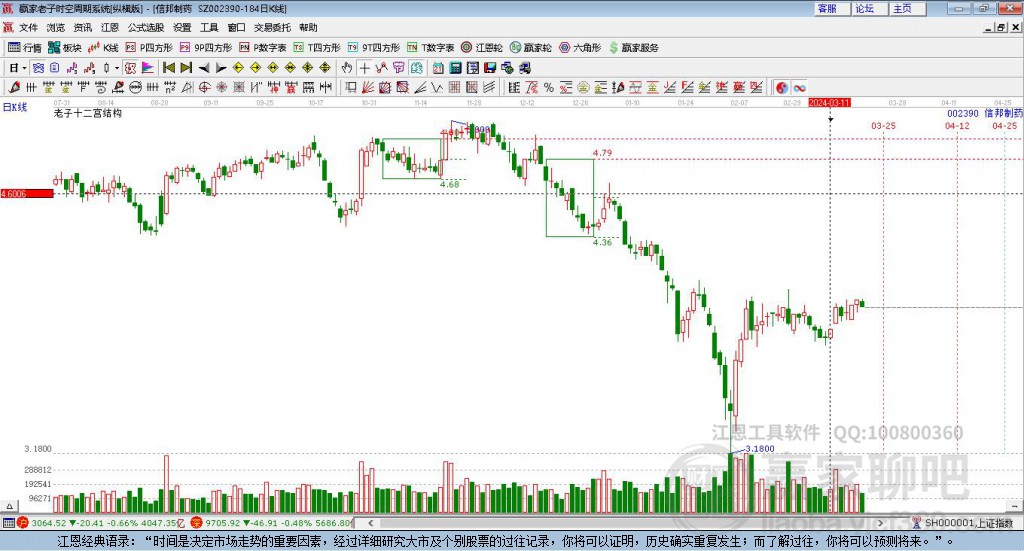Open the 9T四方形 tool
This screenshot has height=551, width=1024.
374,48
